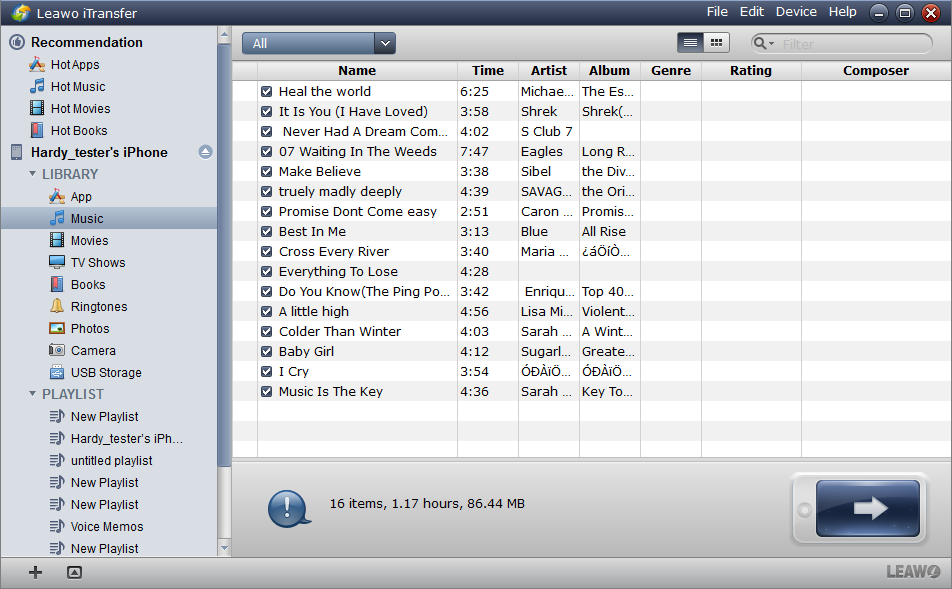Sort by Composer column header
The image size is (952, 589).
click(876, 70)
